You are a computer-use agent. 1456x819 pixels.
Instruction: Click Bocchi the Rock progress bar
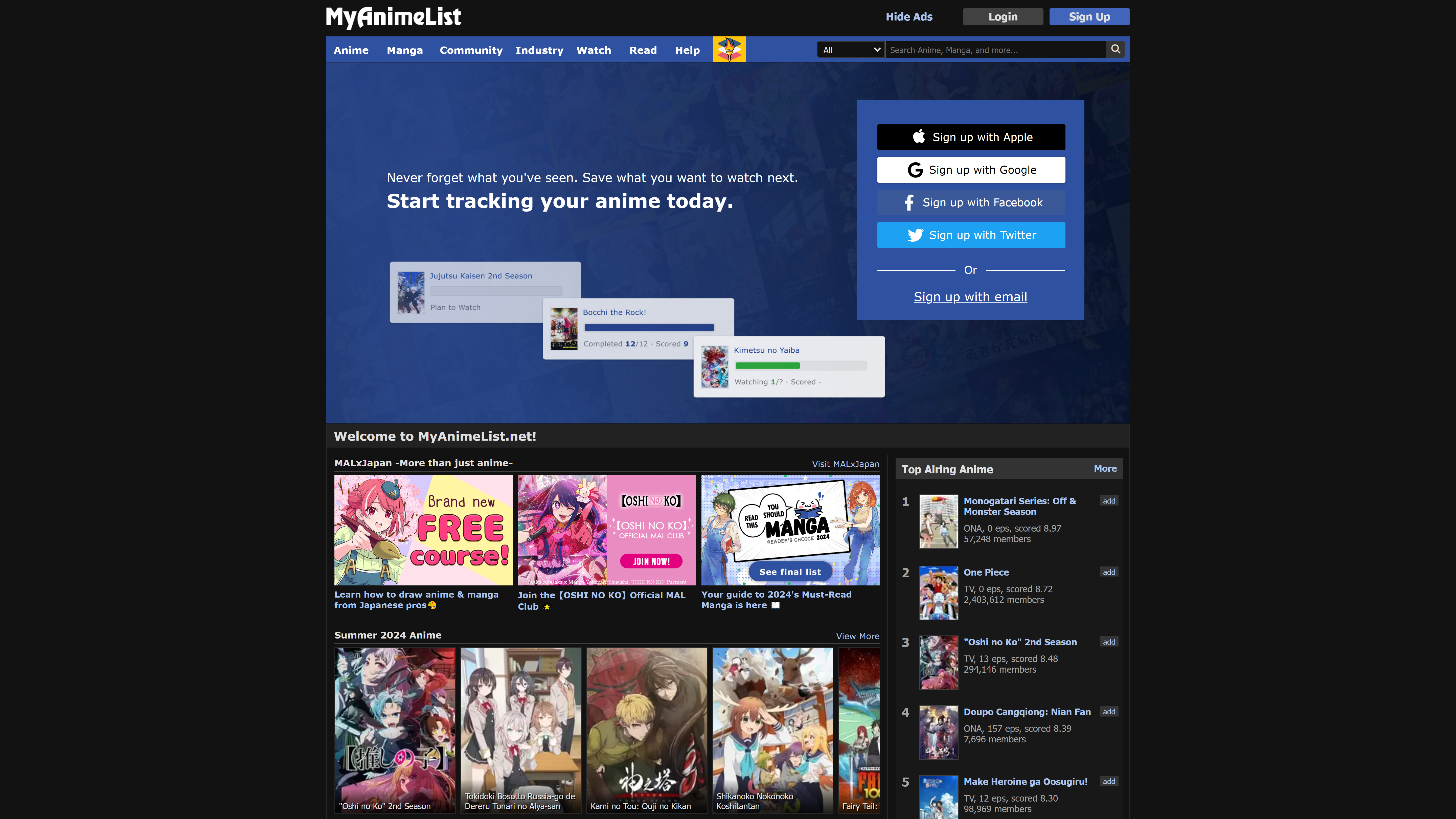point(648,328)
